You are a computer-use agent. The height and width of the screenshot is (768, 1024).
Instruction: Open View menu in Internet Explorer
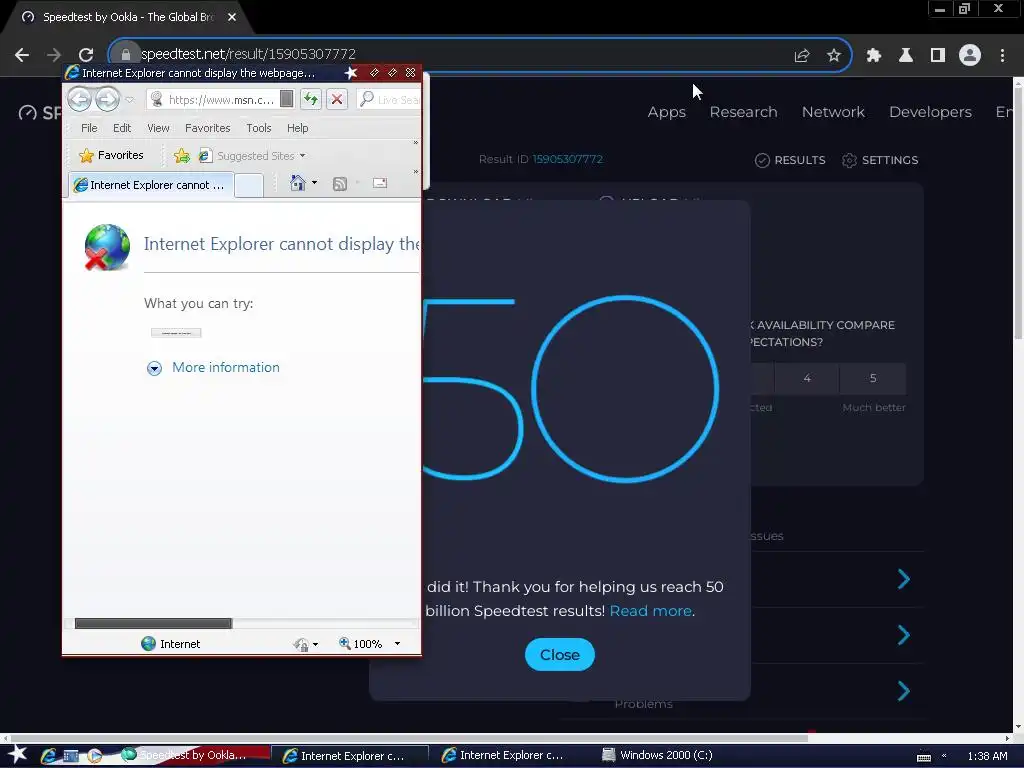(x=158, y=128)
